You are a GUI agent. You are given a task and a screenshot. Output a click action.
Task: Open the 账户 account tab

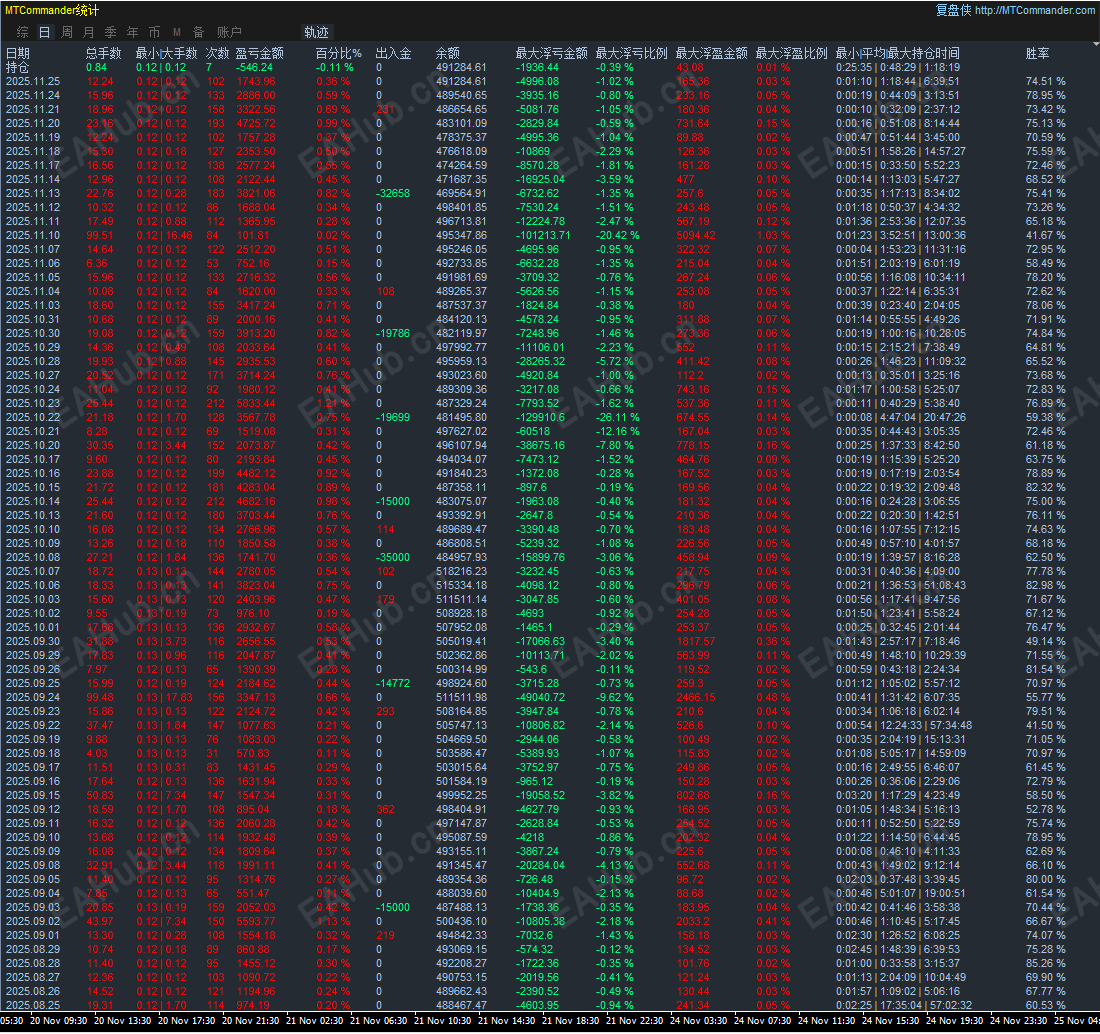click(229, 32)
